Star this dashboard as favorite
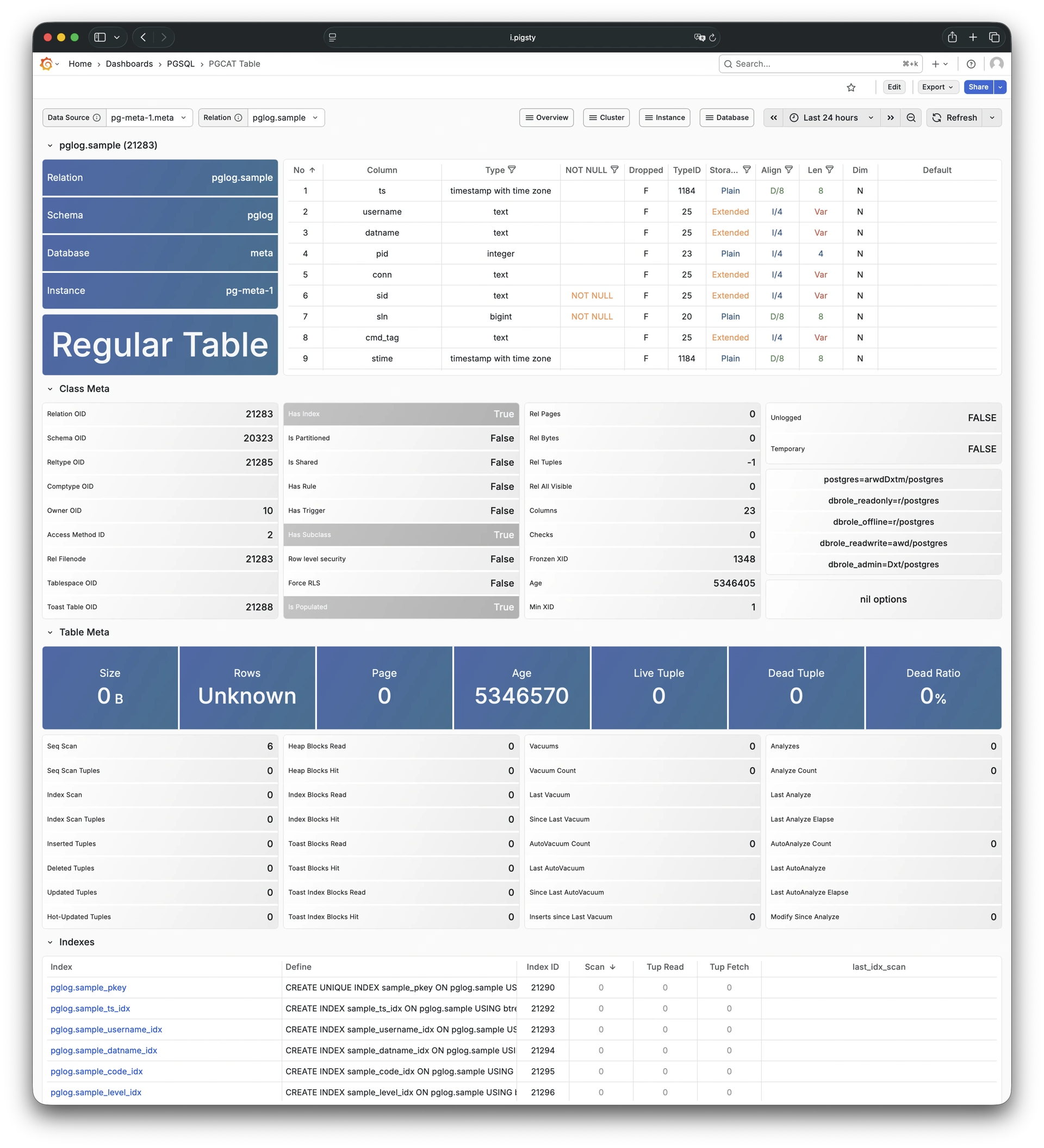The width and height of the screenshot is (1044, 1148). tap(851, 87)
